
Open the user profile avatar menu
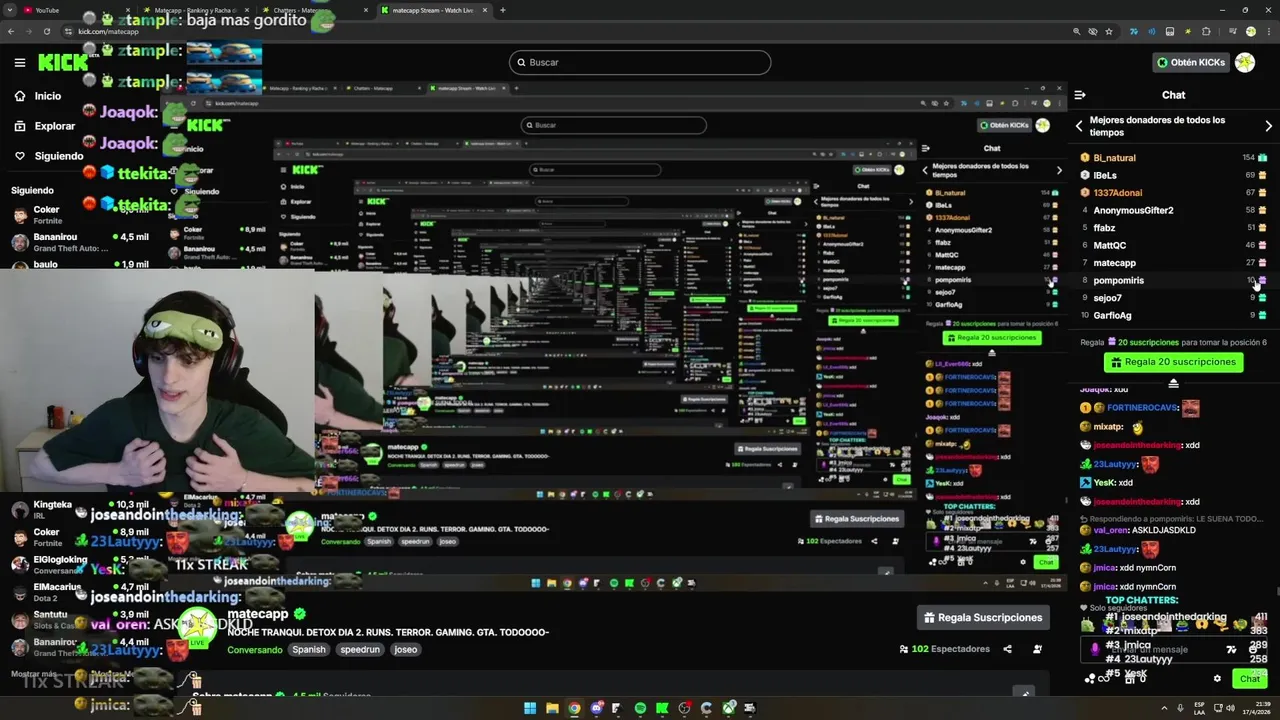click(1245, 62)
